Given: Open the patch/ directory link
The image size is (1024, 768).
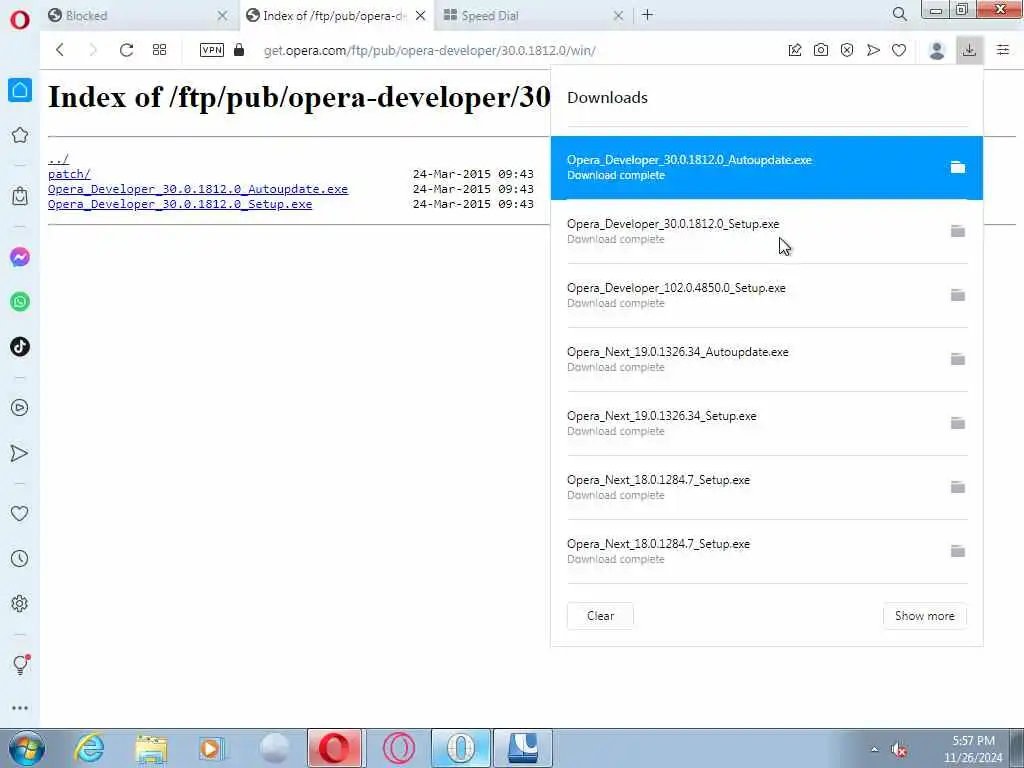Looking at the screenshot, I should pyautogui.click(x=69, y=174).
